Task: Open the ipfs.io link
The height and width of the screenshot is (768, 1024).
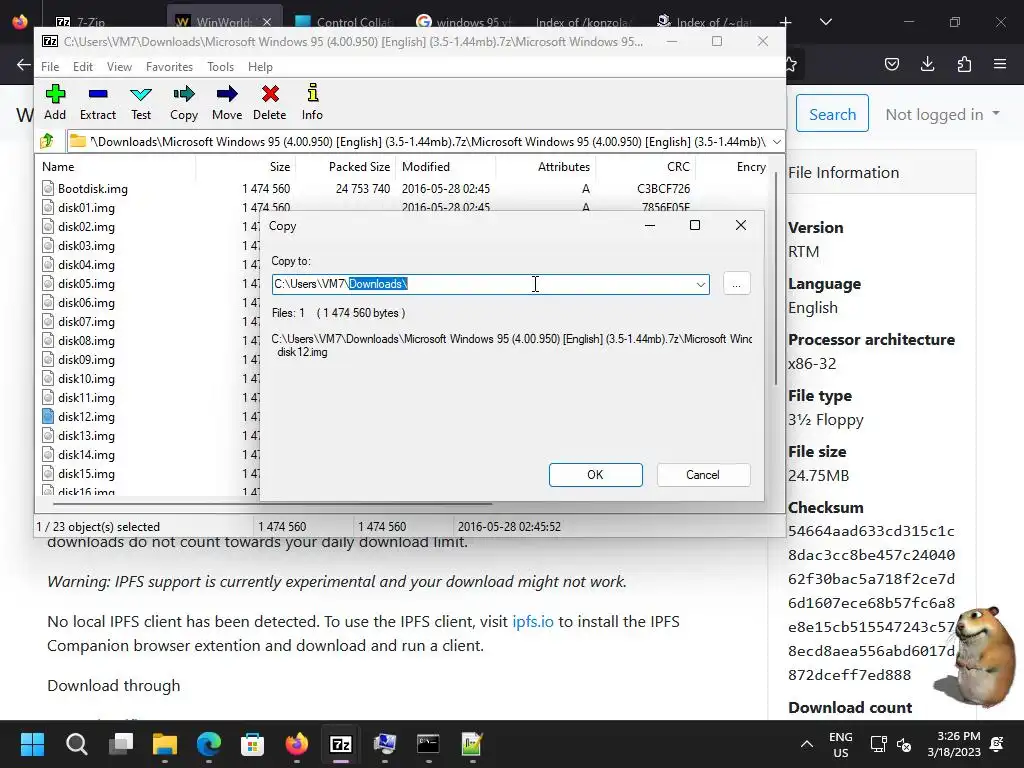Action: (532, 621)
